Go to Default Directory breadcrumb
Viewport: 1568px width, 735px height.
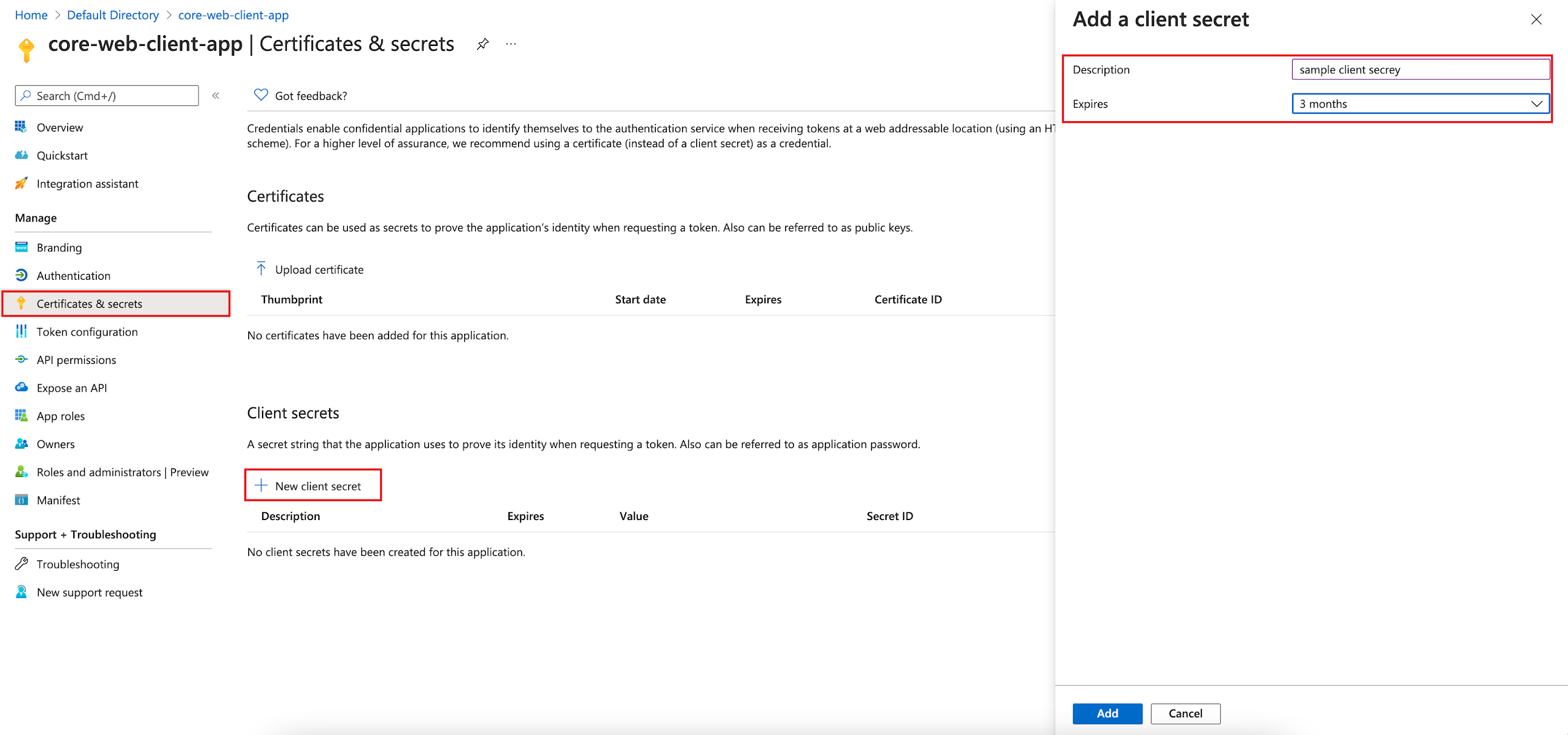(113, 15)
